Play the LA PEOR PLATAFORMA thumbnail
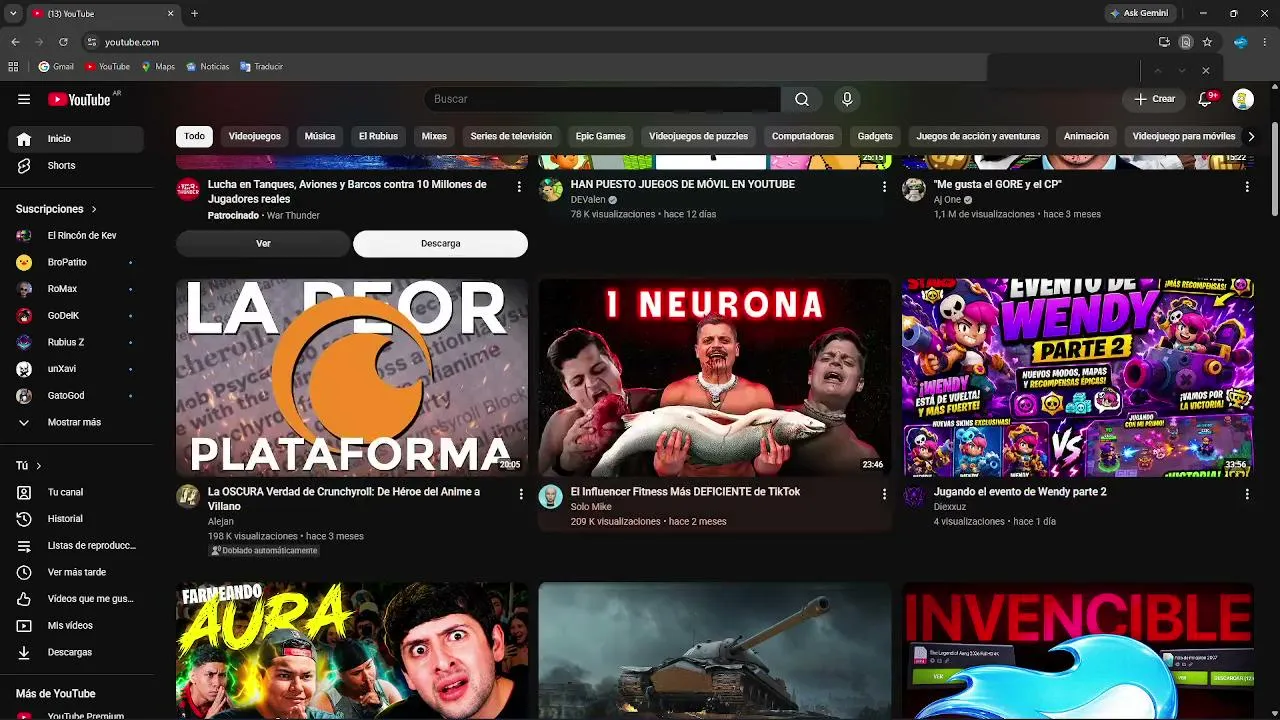The image size is (1280, 720). 352,377
